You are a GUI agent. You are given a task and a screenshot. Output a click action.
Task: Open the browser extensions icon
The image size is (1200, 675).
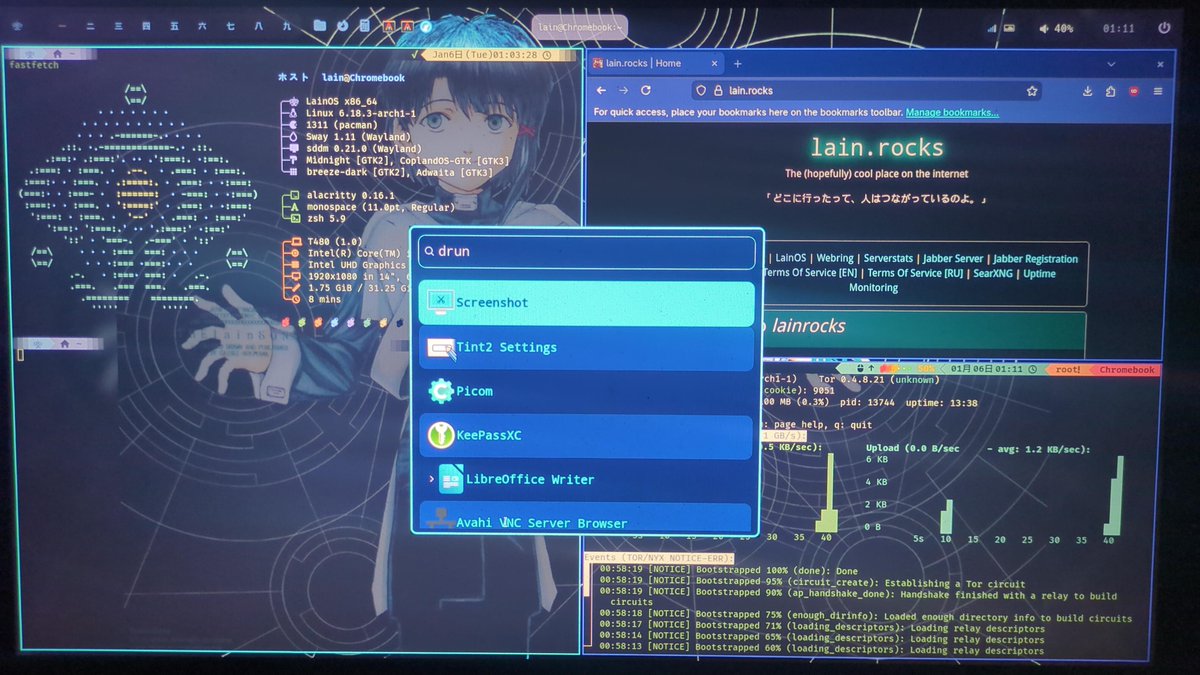1111,91
